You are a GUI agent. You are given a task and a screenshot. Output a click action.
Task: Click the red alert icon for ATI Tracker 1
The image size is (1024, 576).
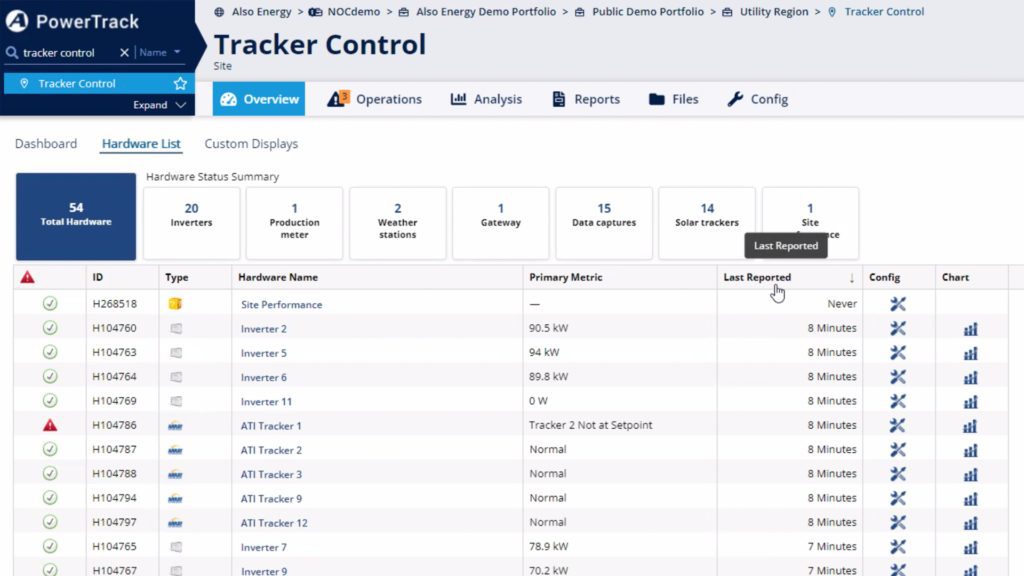tap(50, 425)
